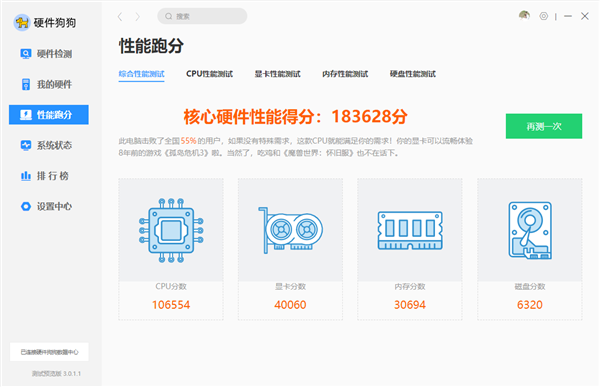Switch to 硬盘性能测试 tab

[413, 74]
